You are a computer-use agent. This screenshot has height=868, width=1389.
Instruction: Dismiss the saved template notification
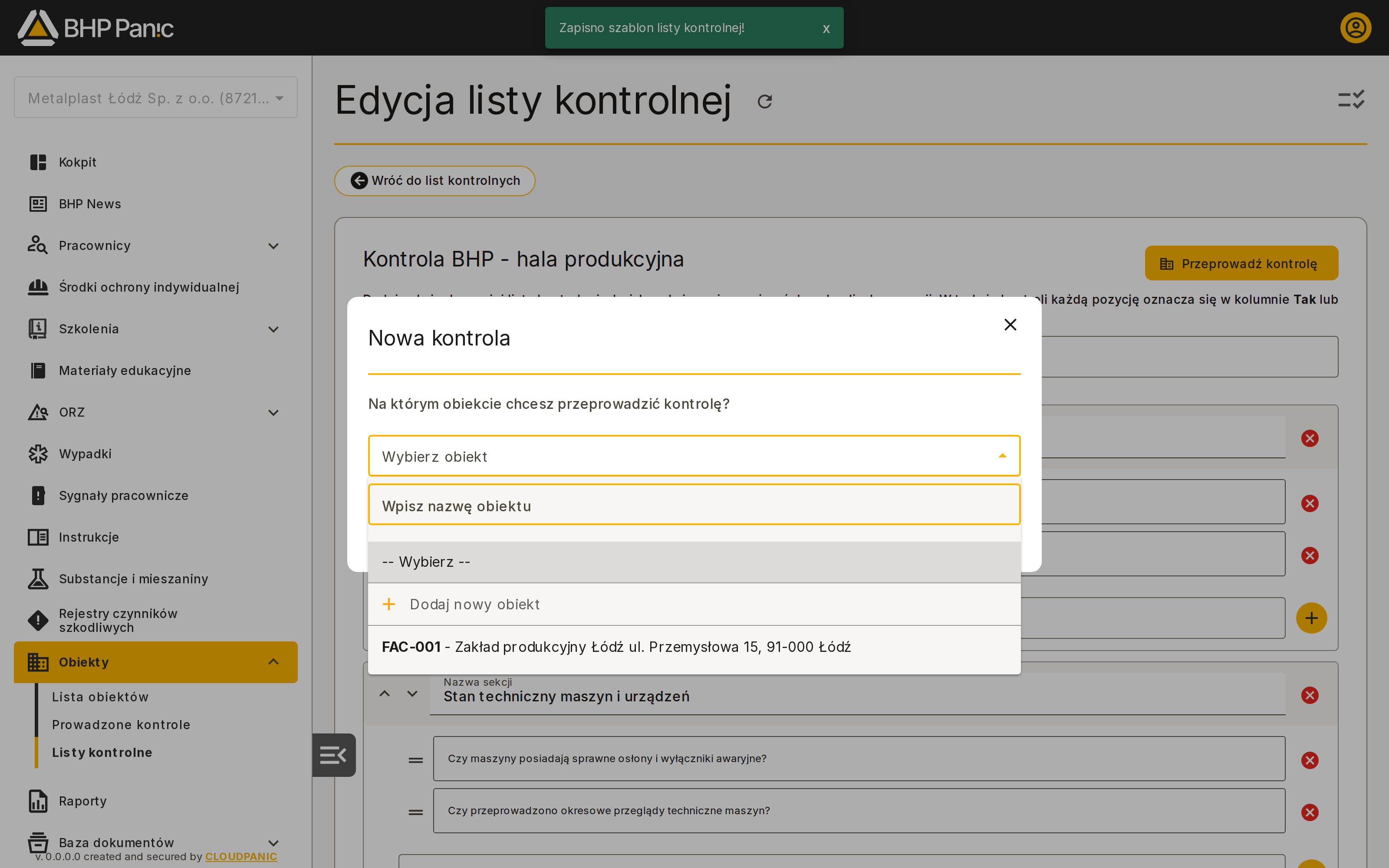pyautogui.click(x=826, y=29)
